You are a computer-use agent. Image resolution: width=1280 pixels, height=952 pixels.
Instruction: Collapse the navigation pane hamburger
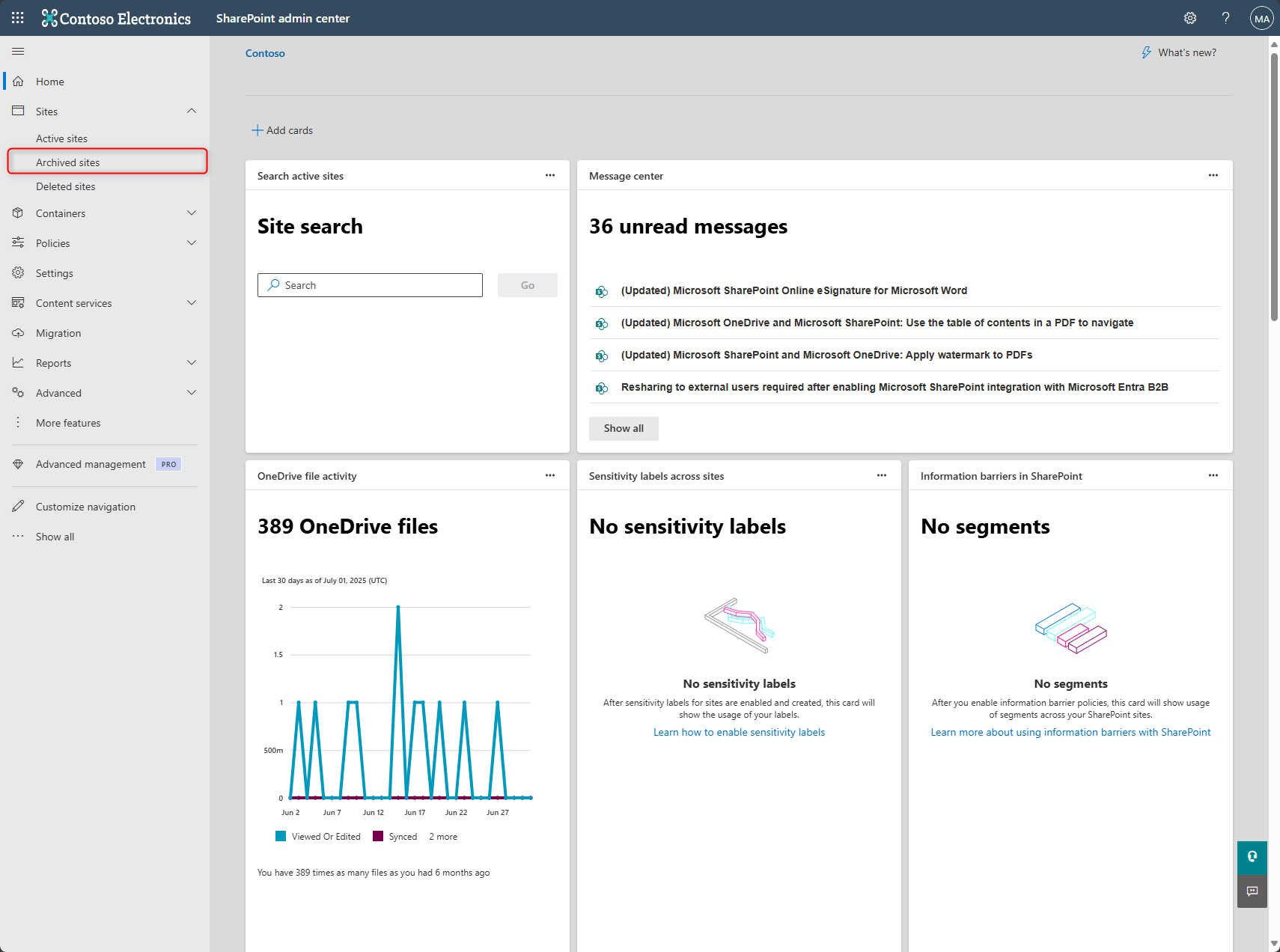18,51
